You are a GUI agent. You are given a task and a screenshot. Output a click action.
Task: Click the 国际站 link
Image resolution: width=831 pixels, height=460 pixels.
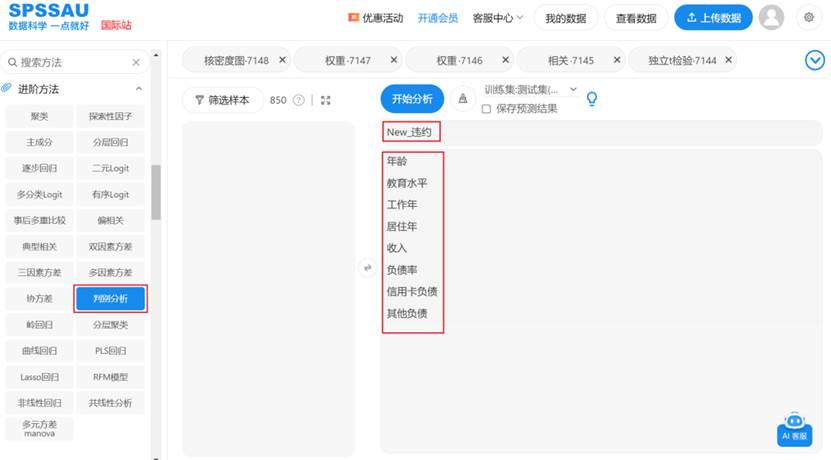pyautogui.click(x=116, y=25)
